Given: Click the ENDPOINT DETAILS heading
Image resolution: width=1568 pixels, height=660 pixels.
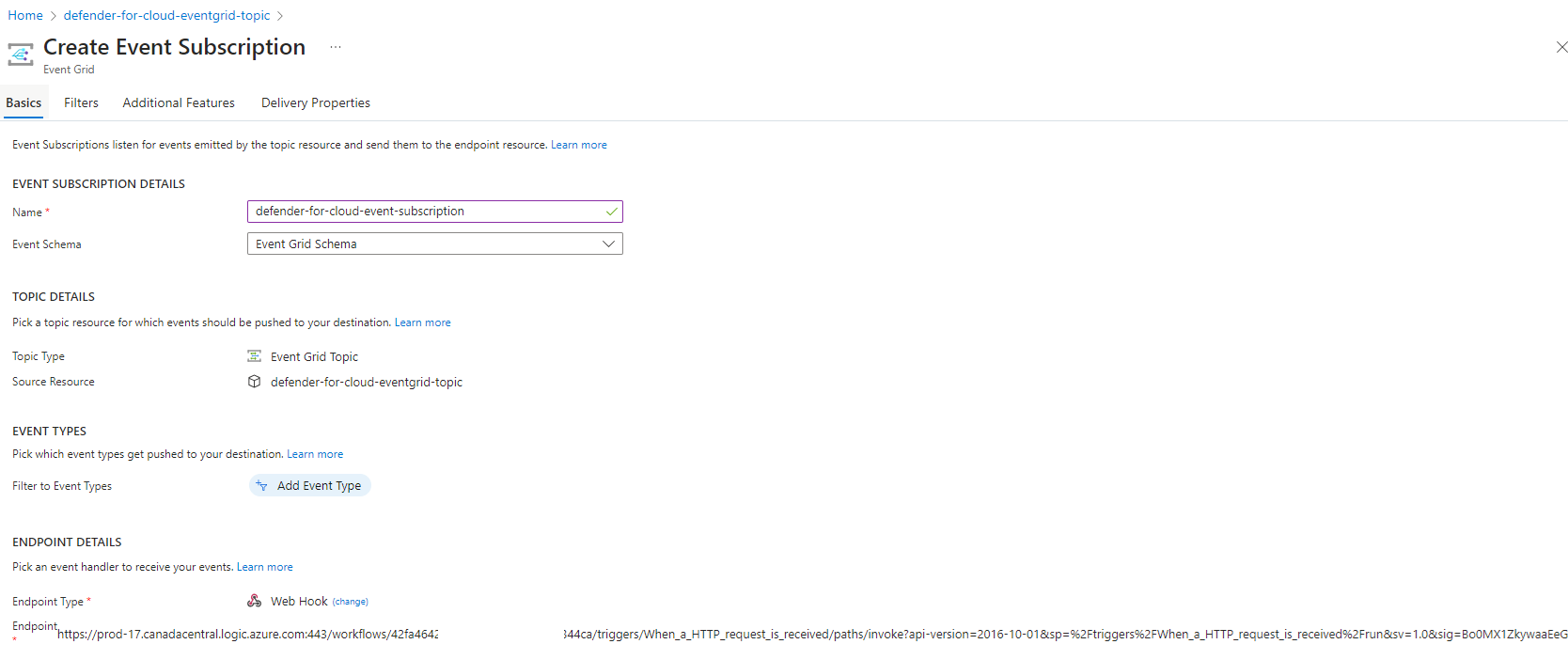Looking at the screenshot, I should click(x=67, y=542).
